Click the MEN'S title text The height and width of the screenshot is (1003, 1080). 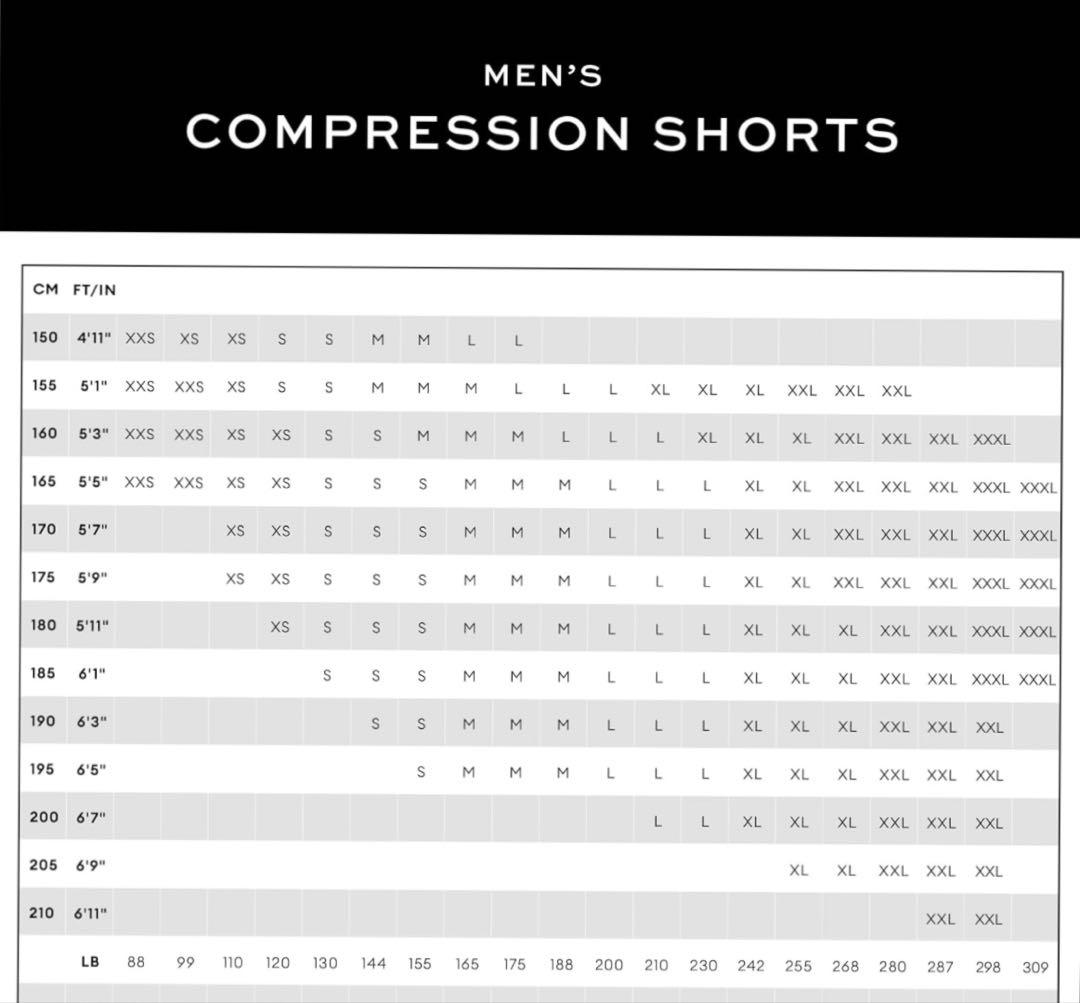click(x=543, y=75)
